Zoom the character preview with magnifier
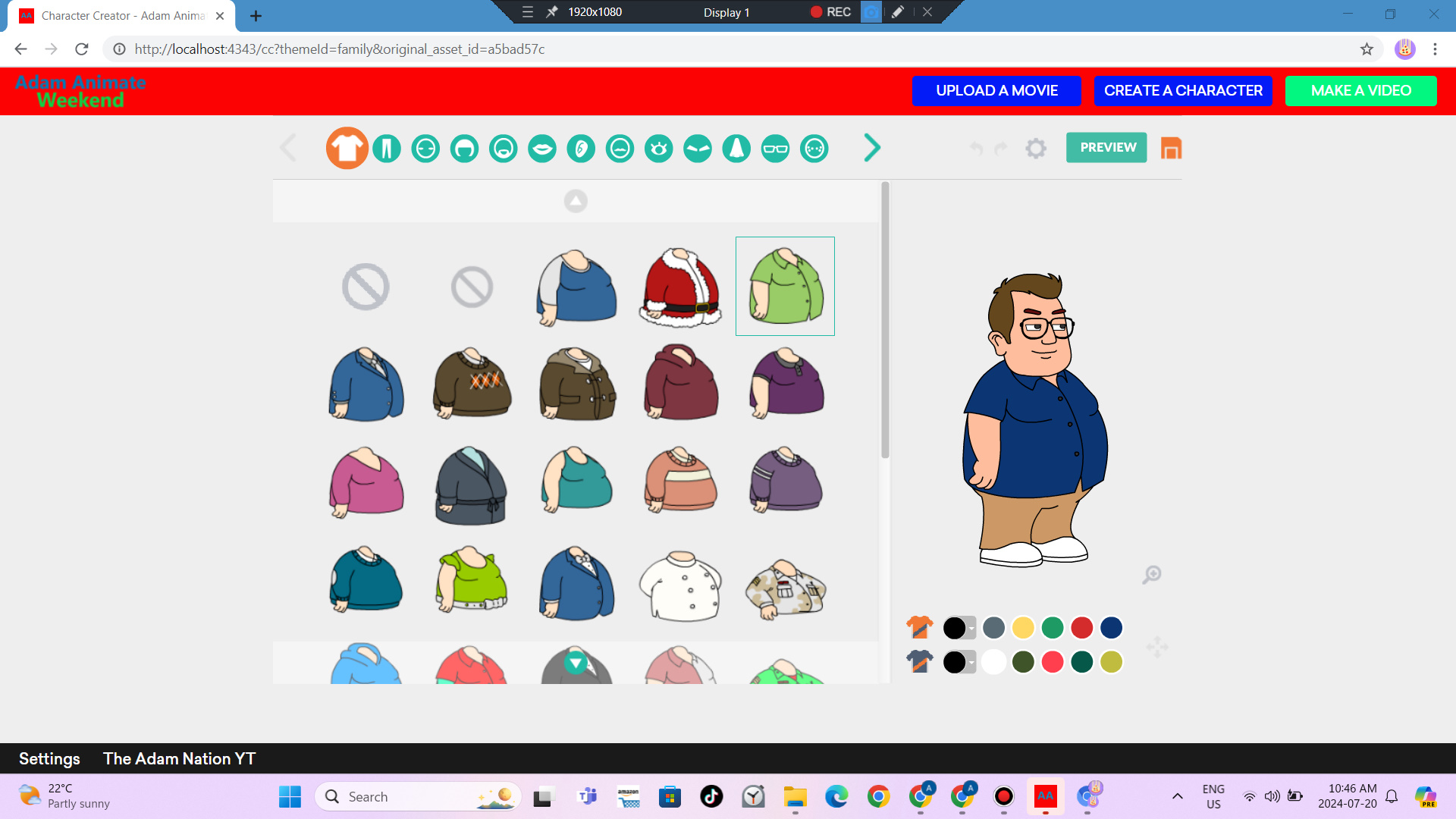 pyautogui.click(x=1152, y=575)
